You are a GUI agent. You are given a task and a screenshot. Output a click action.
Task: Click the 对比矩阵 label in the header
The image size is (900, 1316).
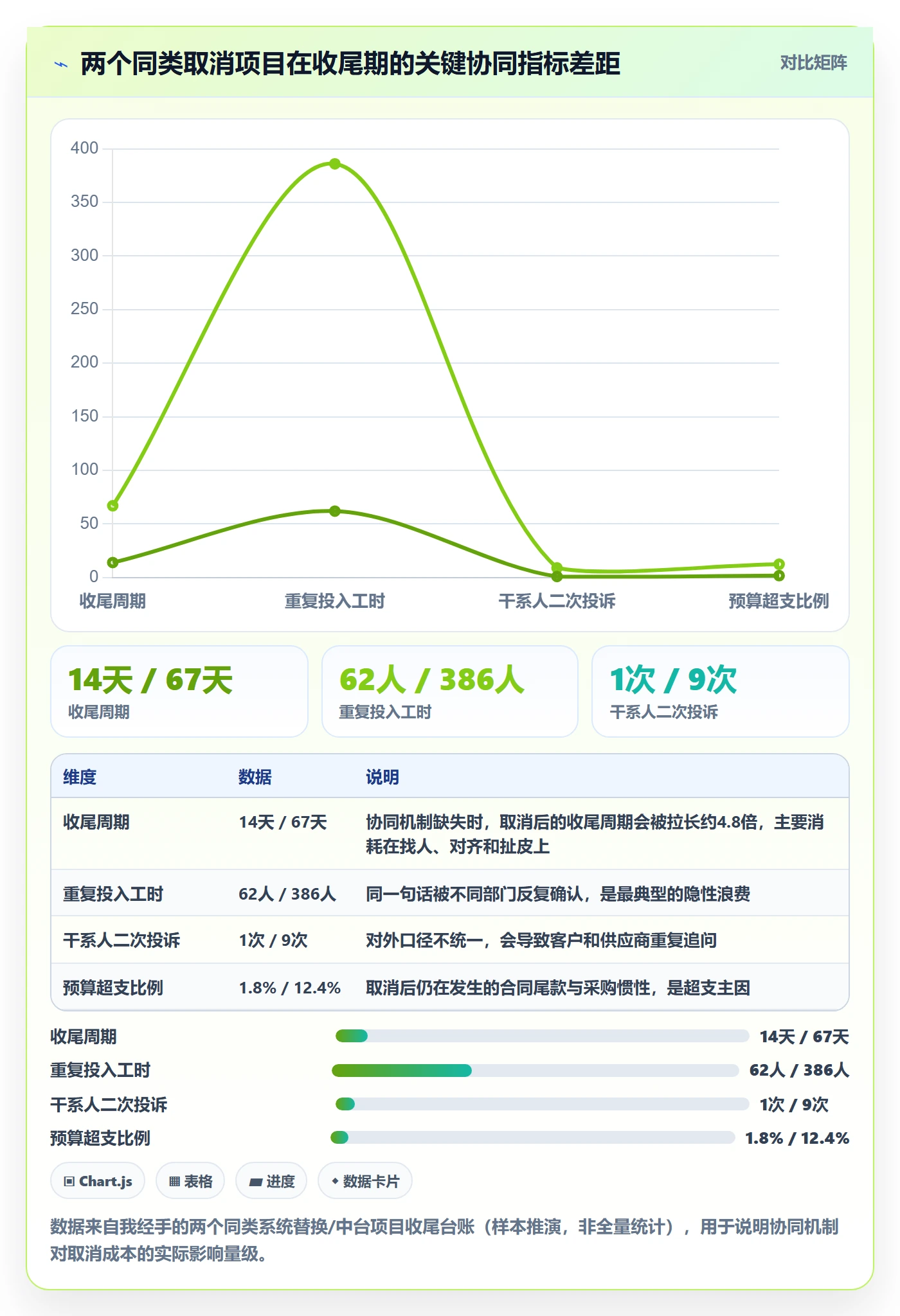813,63
